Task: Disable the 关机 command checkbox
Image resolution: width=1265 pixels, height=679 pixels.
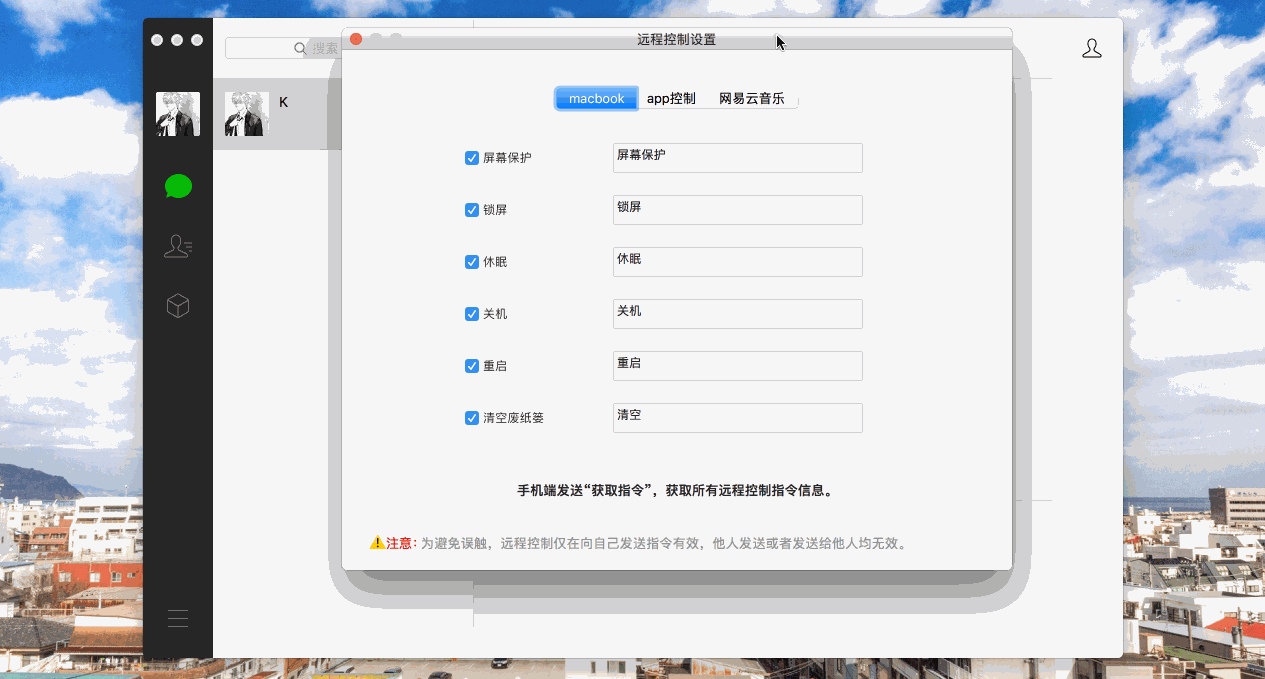Action: point(472,314)
